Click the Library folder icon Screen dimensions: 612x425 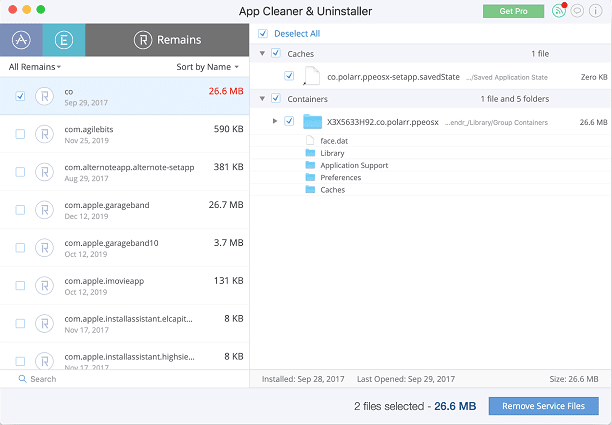(x=310, y=153)
